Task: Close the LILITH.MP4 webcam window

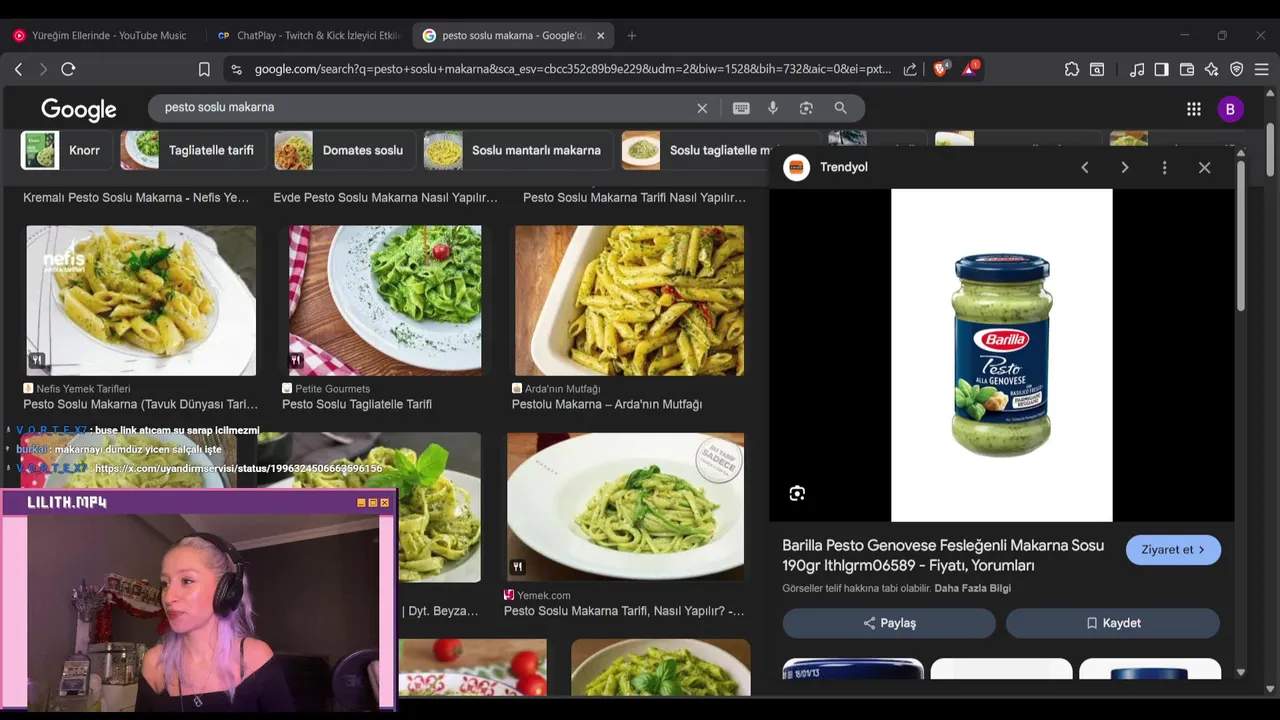Action: [x=384, y=503]
